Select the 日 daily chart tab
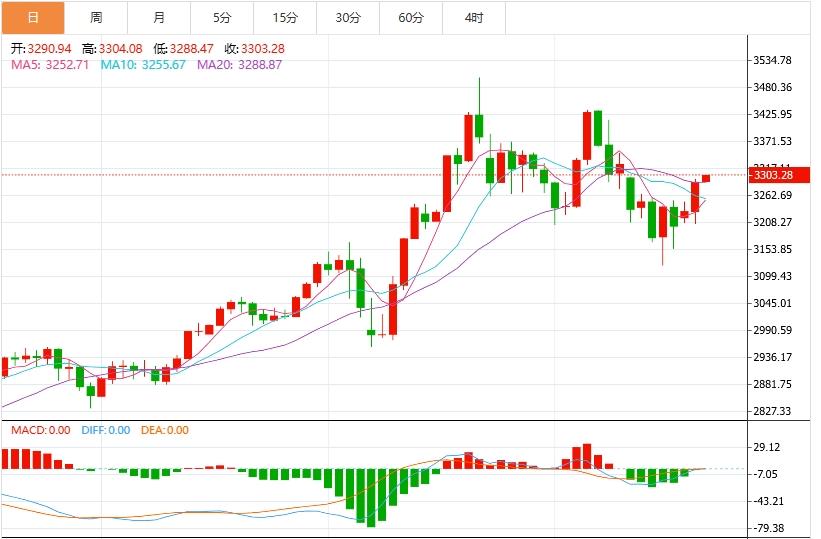Screen dimensions: 821x539 pyautogui.click(x=33, y=18)
